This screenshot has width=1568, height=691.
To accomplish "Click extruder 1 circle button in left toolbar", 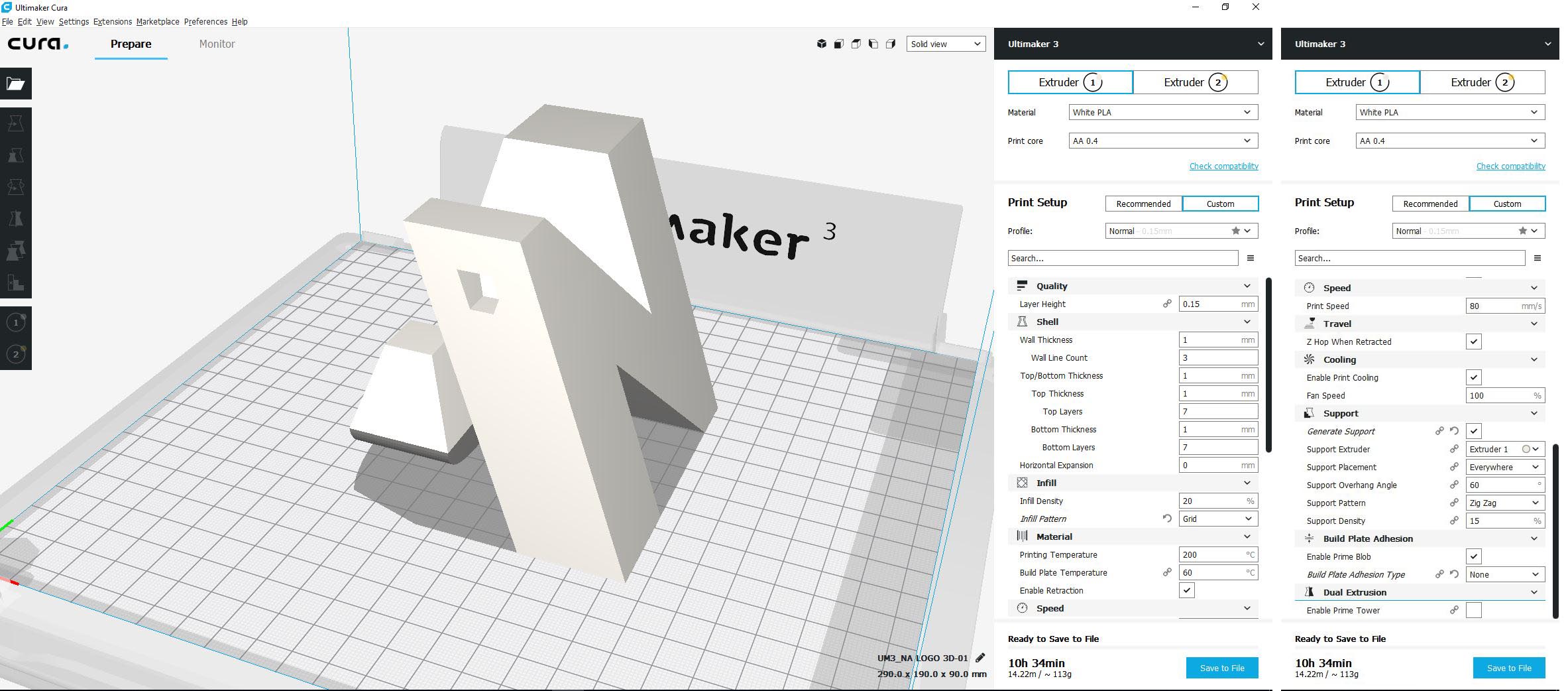I will click(x=16, y=322).
